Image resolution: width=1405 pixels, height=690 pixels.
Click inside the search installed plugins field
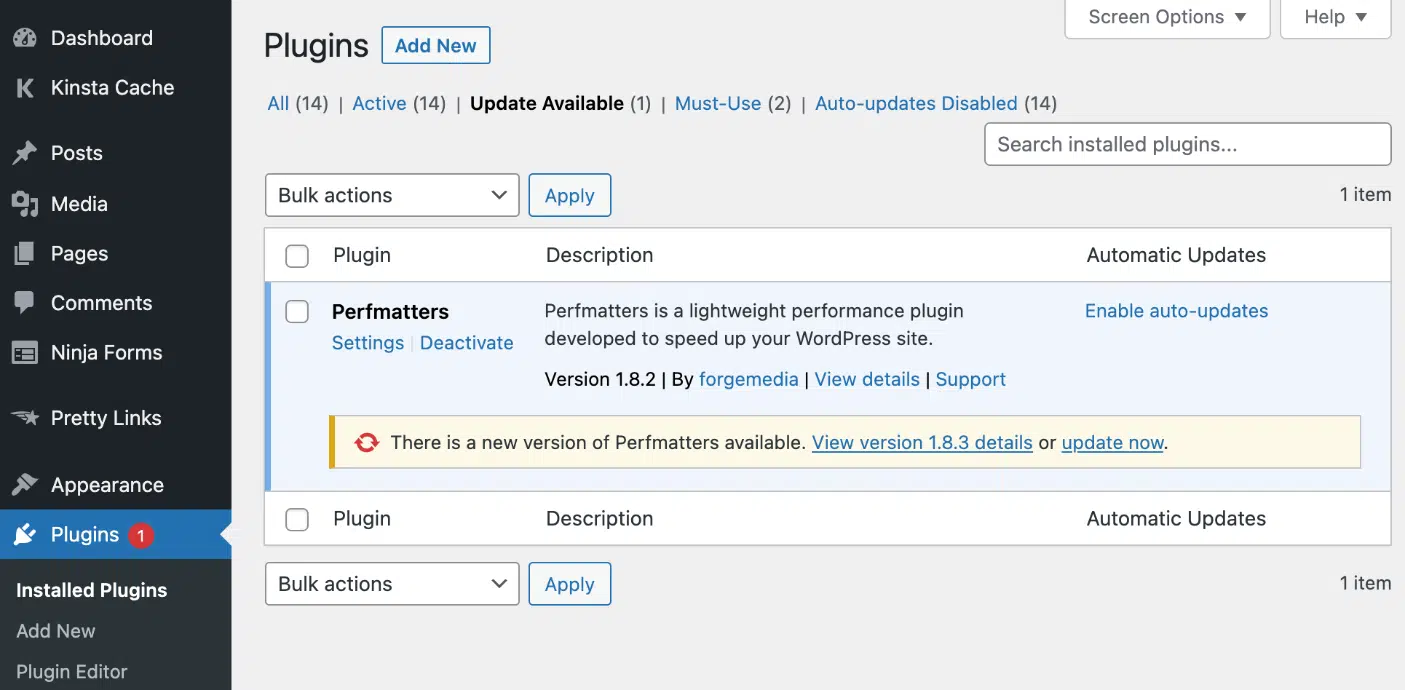(1186, 144)
